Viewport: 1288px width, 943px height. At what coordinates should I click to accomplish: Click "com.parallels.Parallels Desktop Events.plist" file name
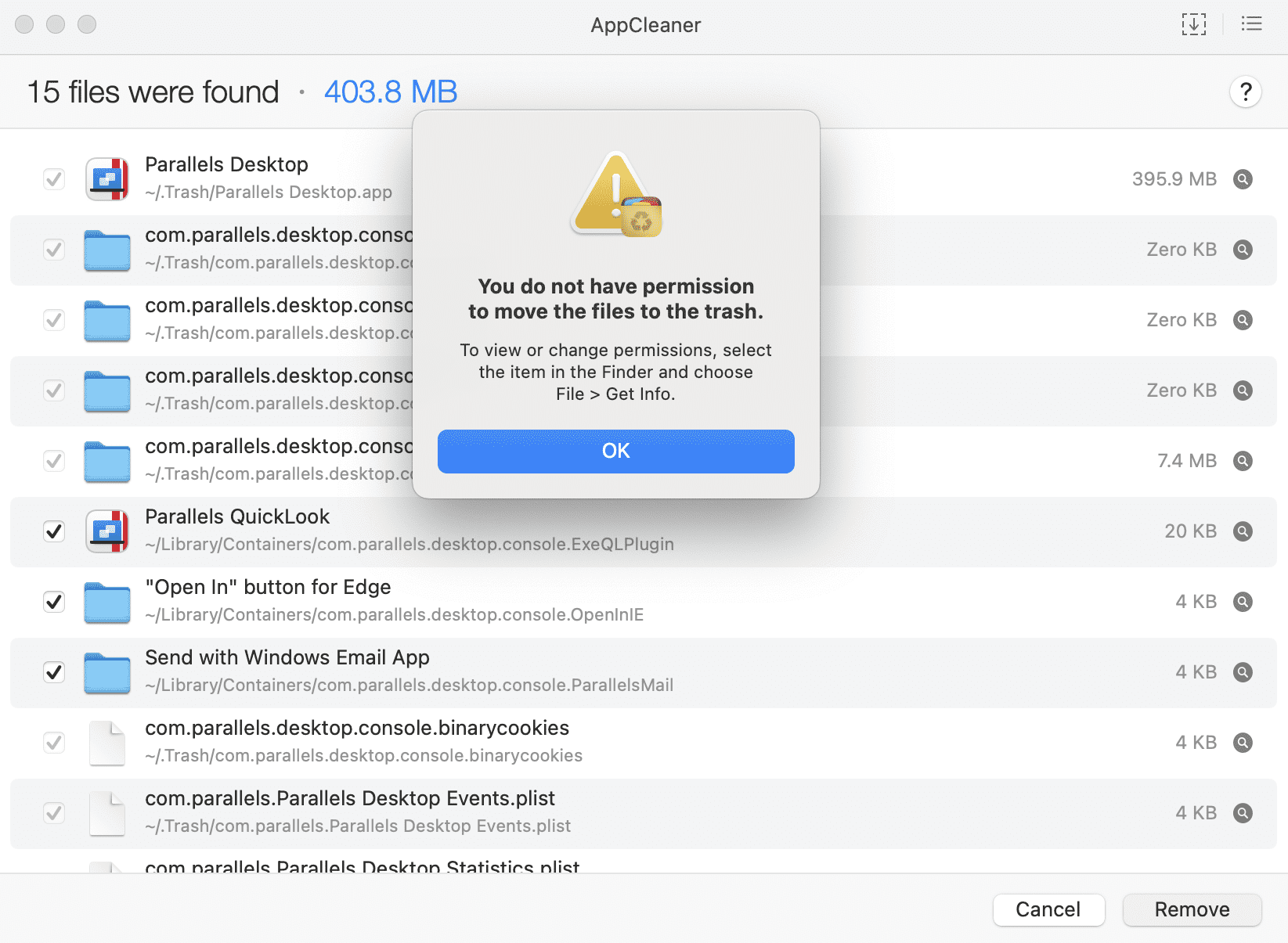350,798
